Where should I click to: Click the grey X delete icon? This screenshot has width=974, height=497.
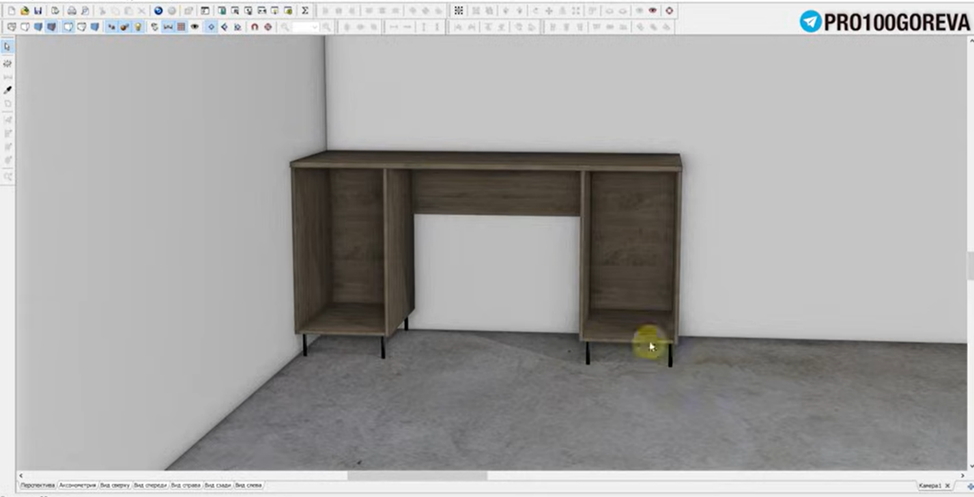(x=142, y=11)
